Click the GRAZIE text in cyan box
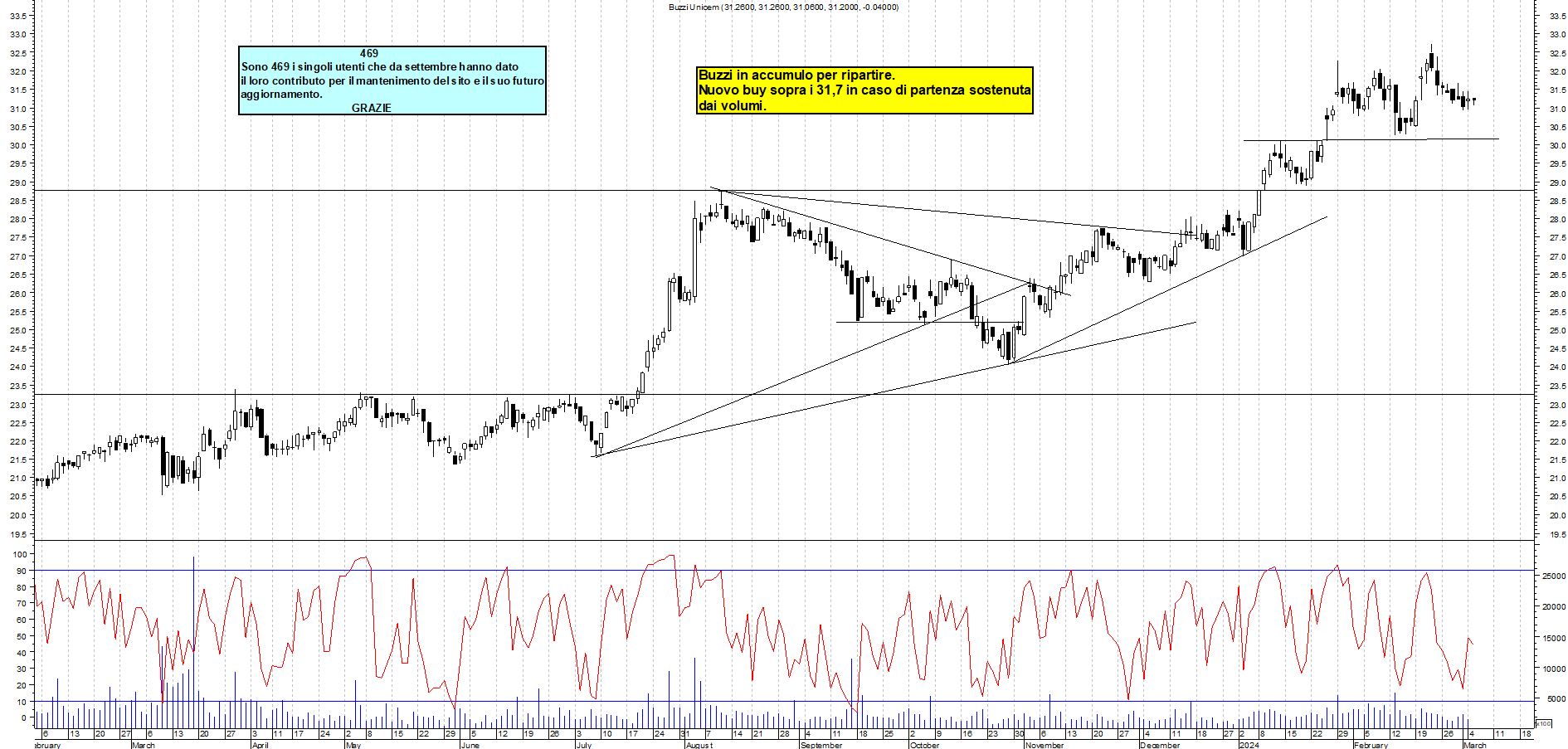The width and height of the screenshot is (1568, 749). pos(371,108)
